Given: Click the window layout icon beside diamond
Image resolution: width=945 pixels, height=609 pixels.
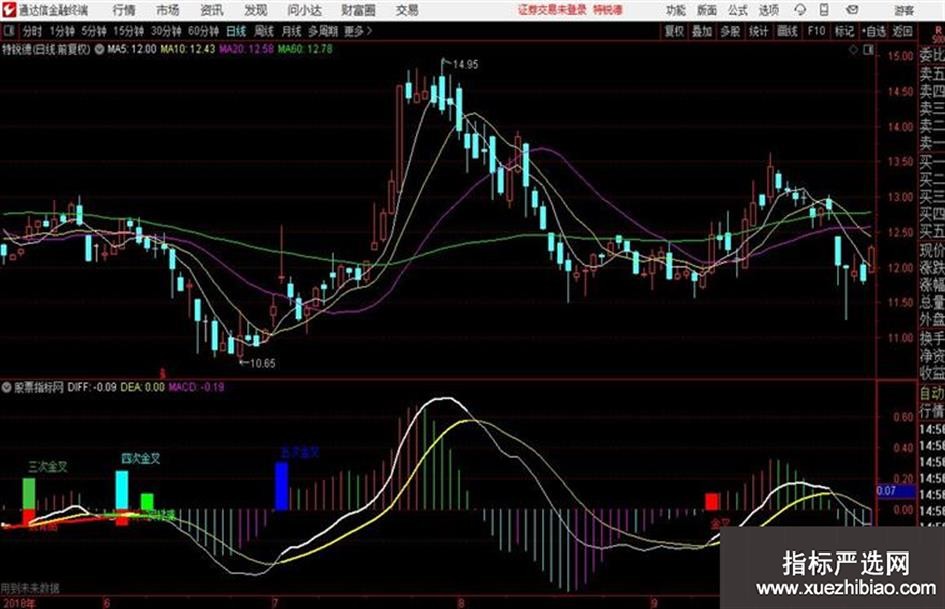Looking at the screenshot, I should (868, 51).
